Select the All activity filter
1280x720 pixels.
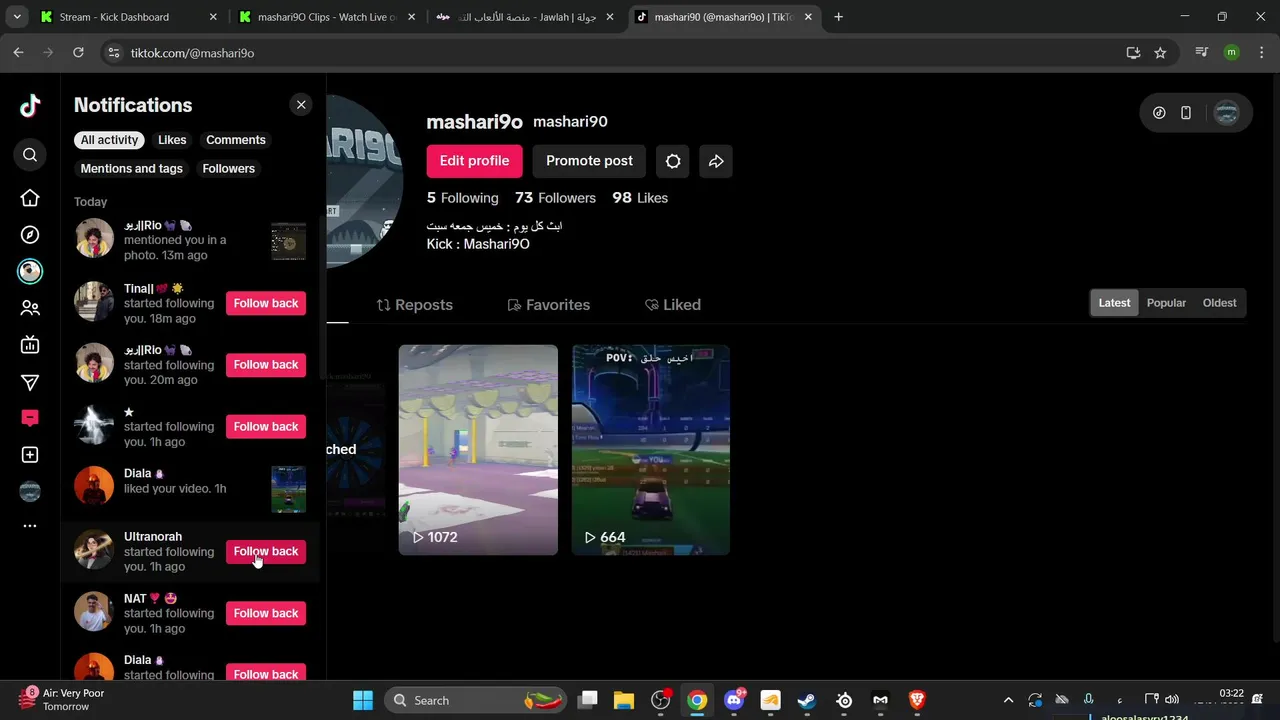(110, 140)
